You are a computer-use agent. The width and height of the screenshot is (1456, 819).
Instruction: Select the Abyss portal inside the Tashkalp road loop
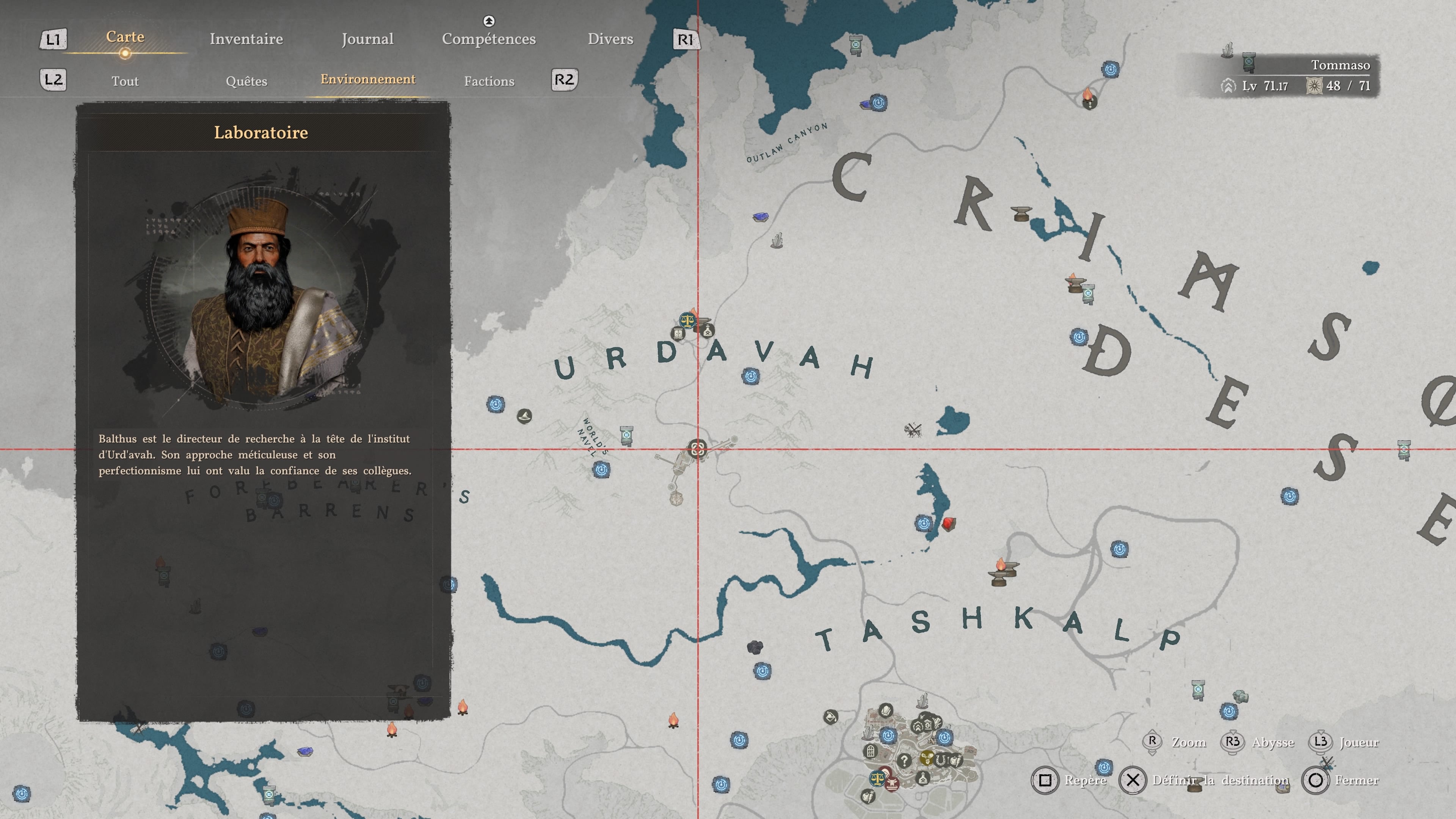click(x=1119, y=549)
